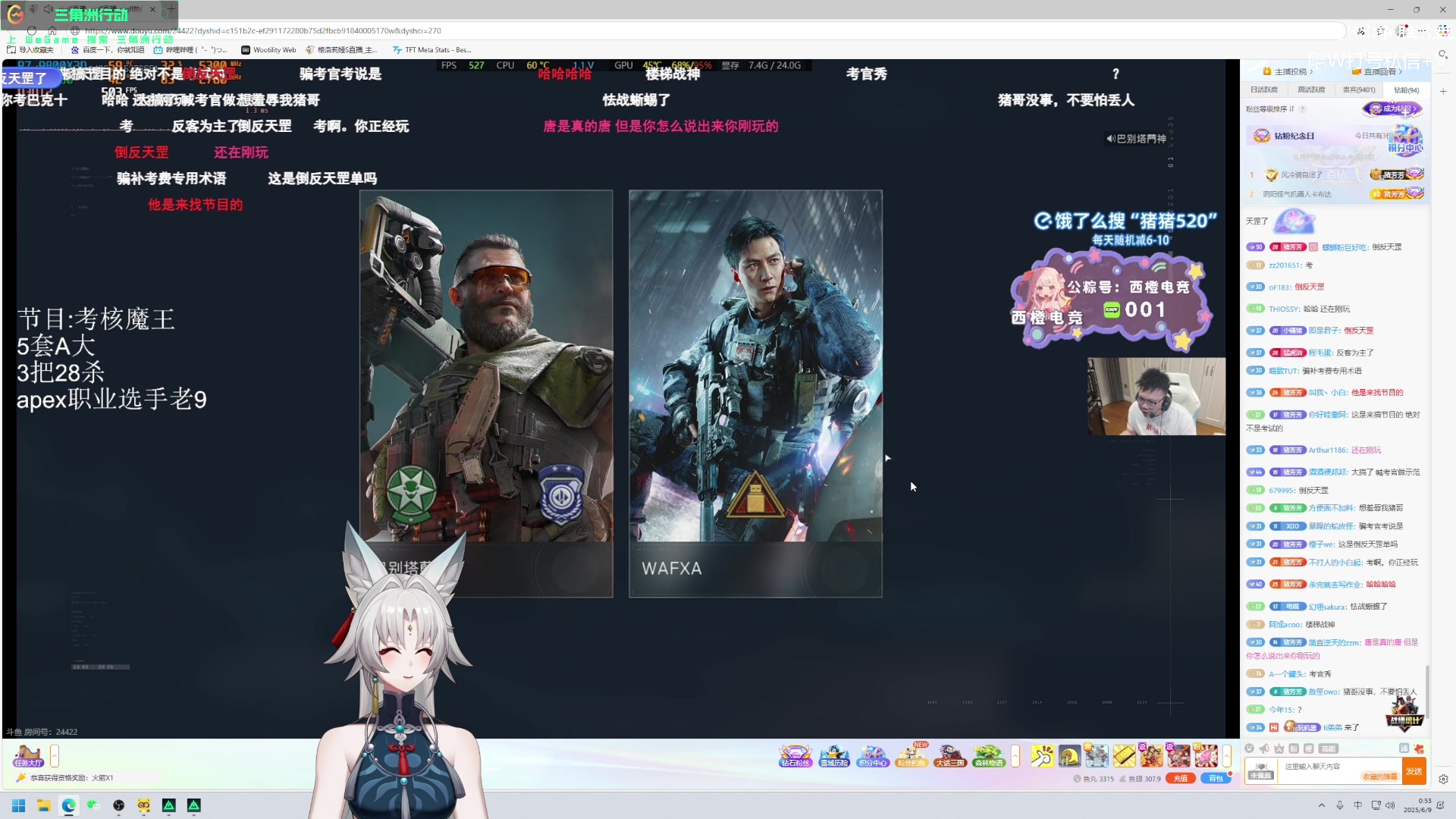Toggle the Chinese IME indicator in taskbar
The width and height of the screenshot is (1456, 819).
[1357, 805]
